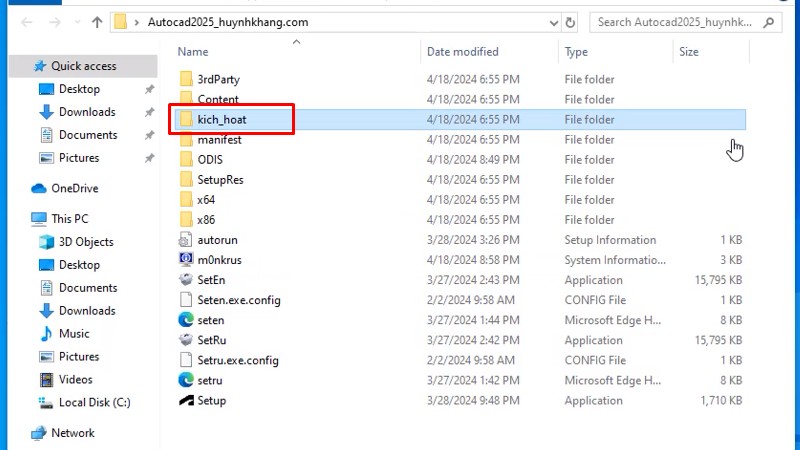This screenshot has width=800, height=450.
Task: Select the seten Microsoft Edge file icon
Action: pyautogui.click(x=186, y=320)
